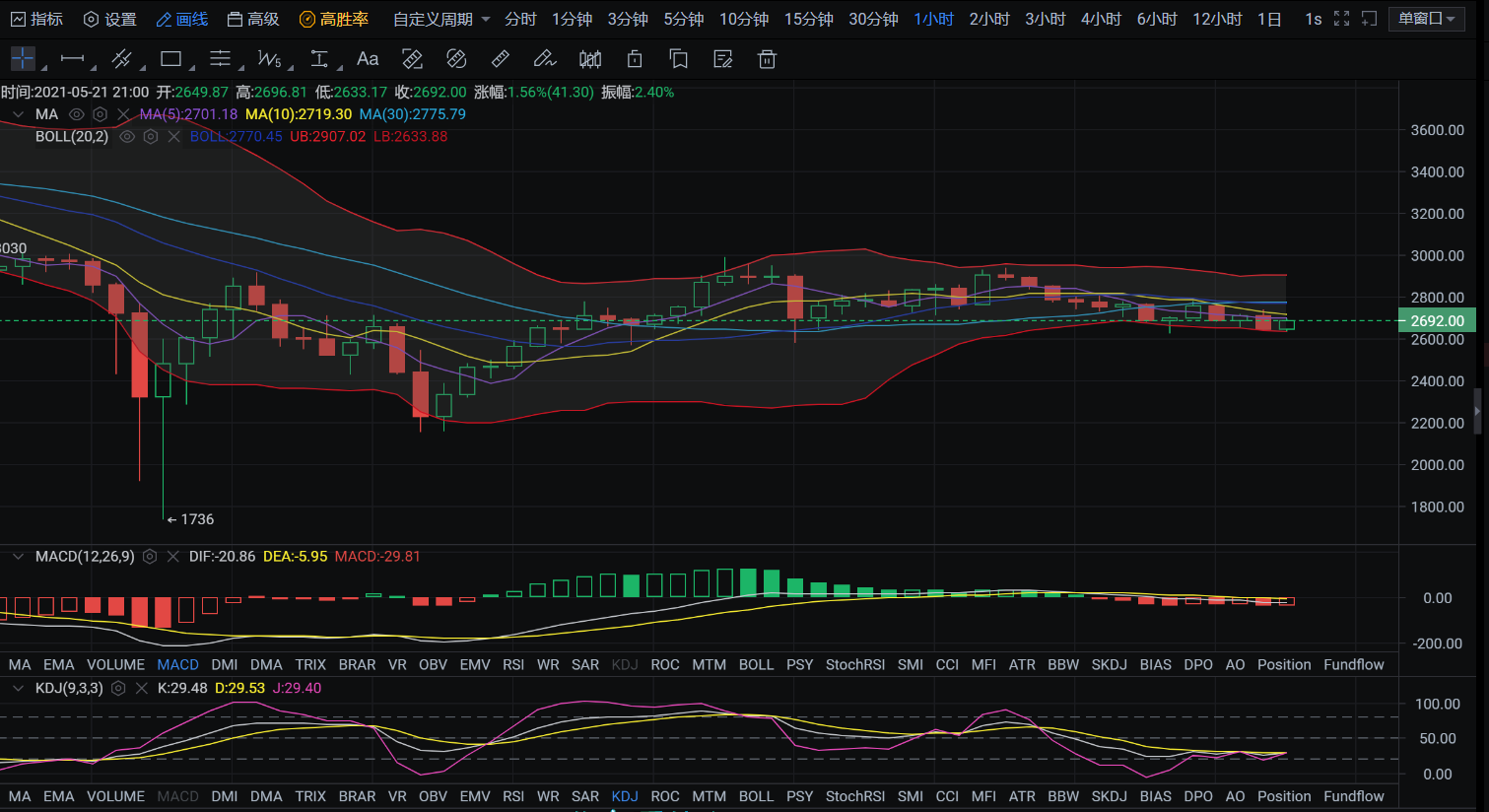Collapse the MACD indicator panel chevron
The height and width of the screenshot is (812, 1489).
click(x=18, y=557)
